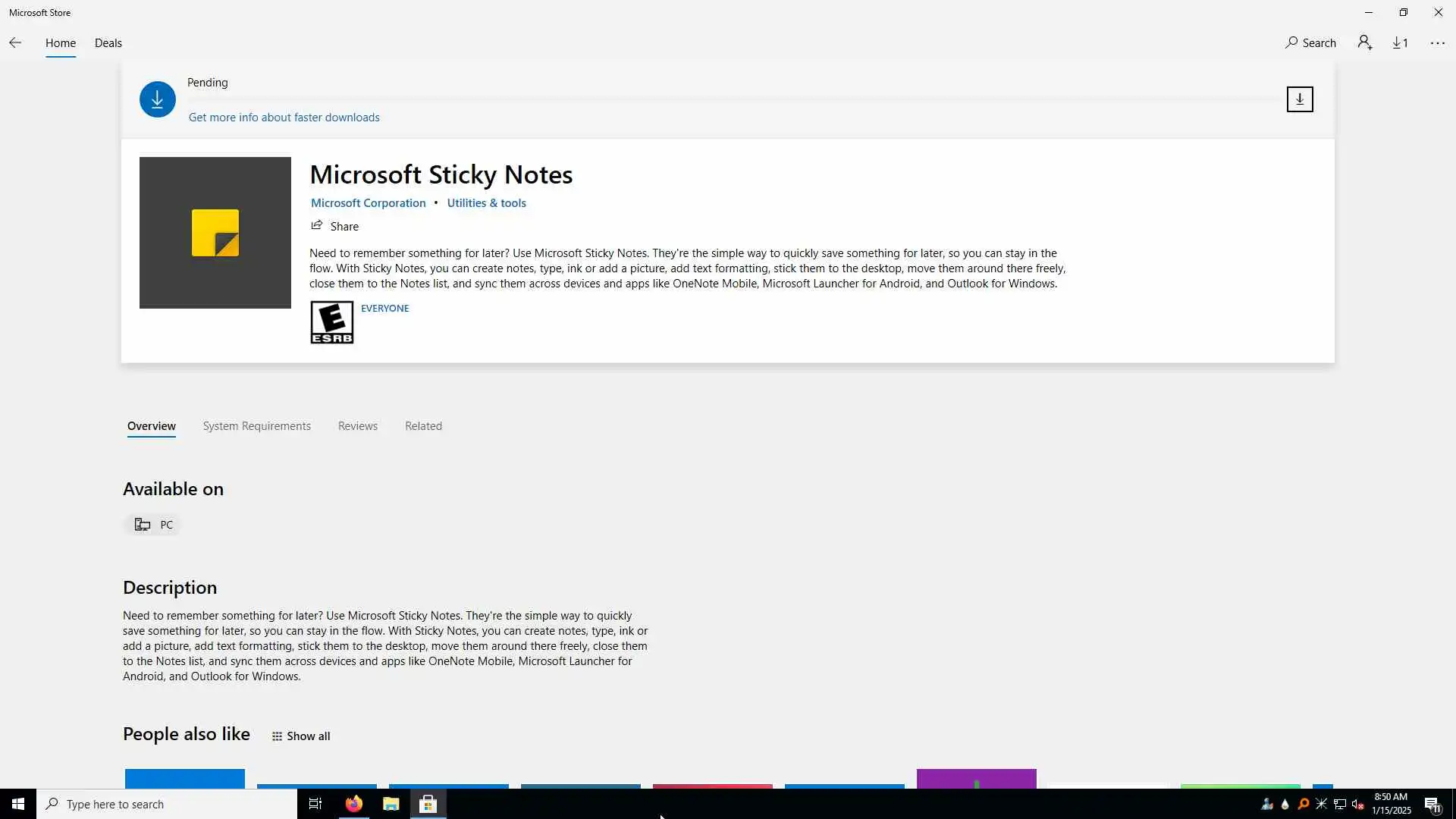Expand Show all in People also like
This screenshot has height=819, width=1456.
301,736
